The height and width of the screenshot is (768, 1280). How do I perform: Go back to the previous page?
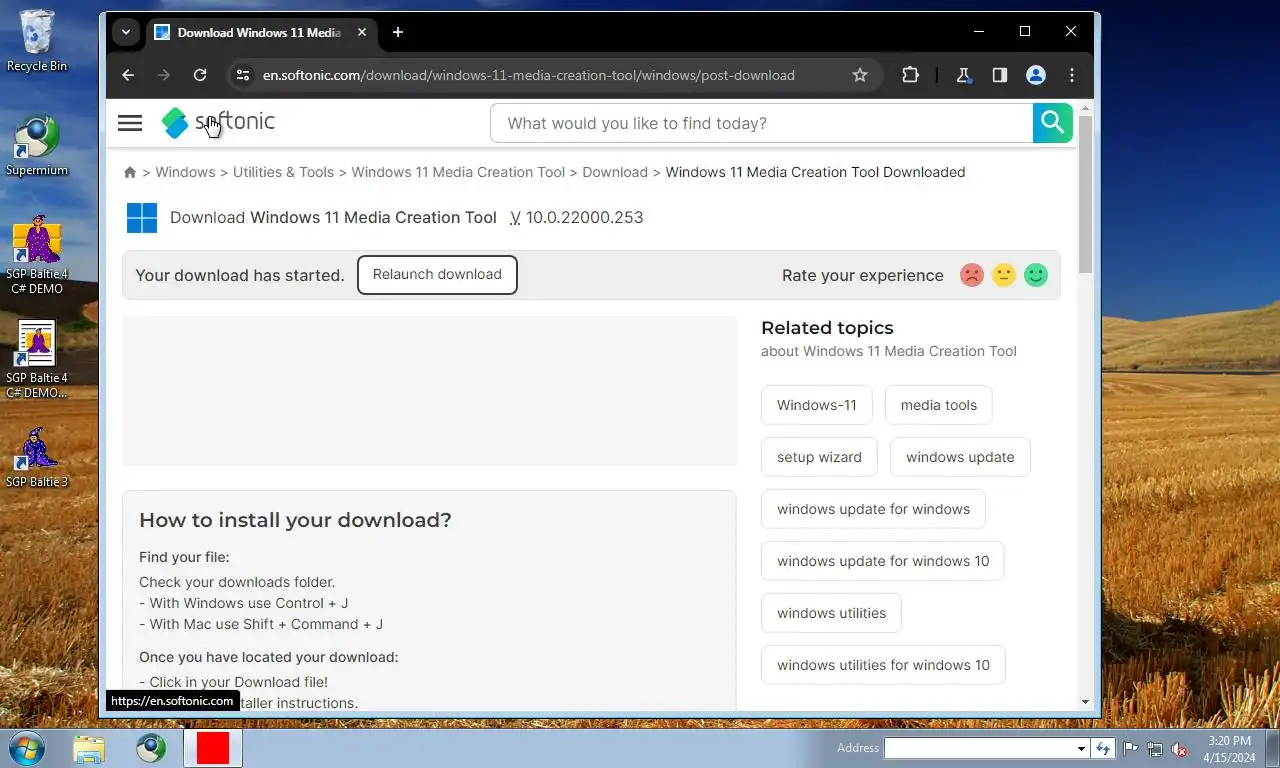point(128,75)
